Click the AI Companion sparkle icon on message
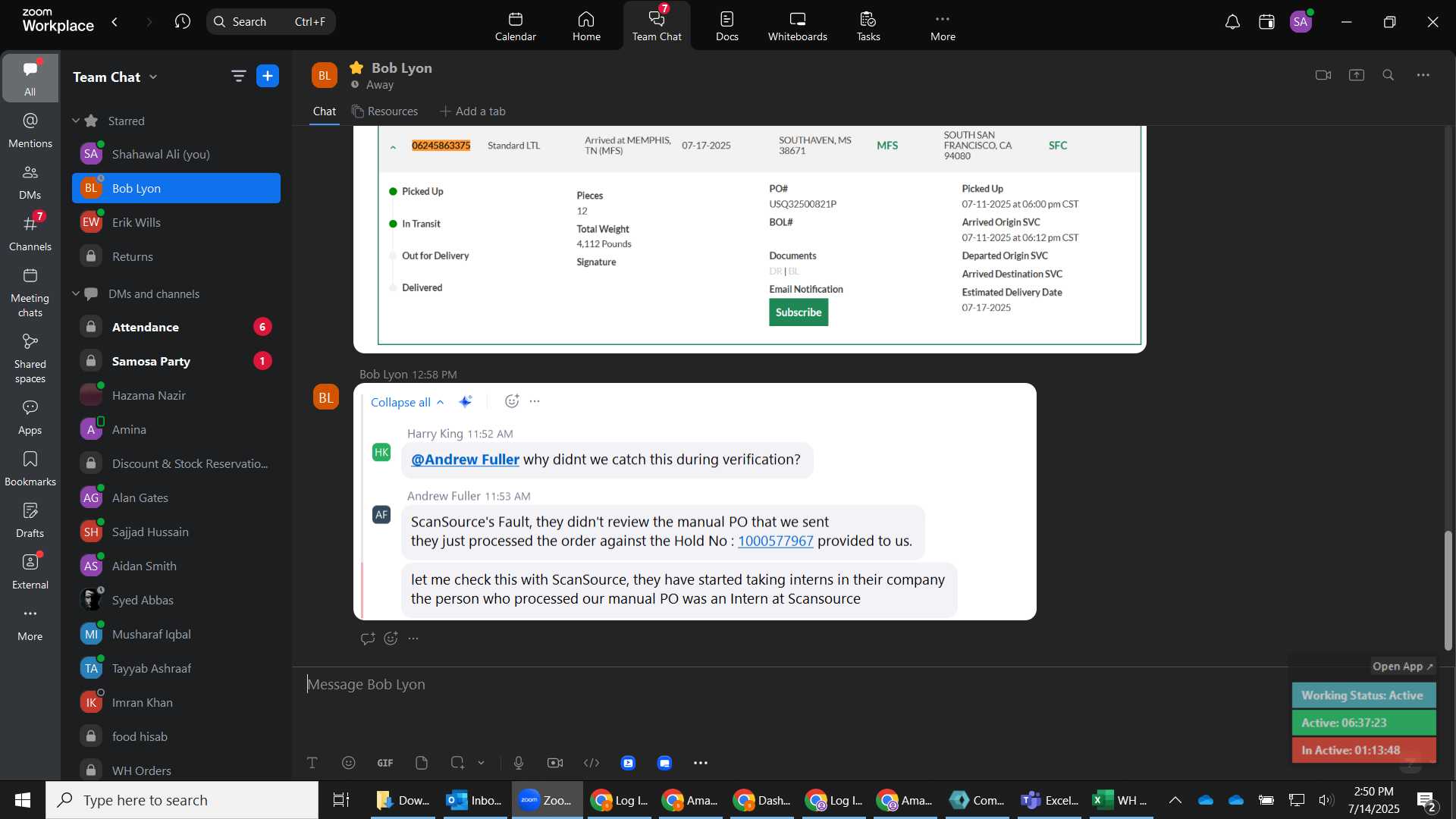1456x819 pixels. [x=466, y=401]
